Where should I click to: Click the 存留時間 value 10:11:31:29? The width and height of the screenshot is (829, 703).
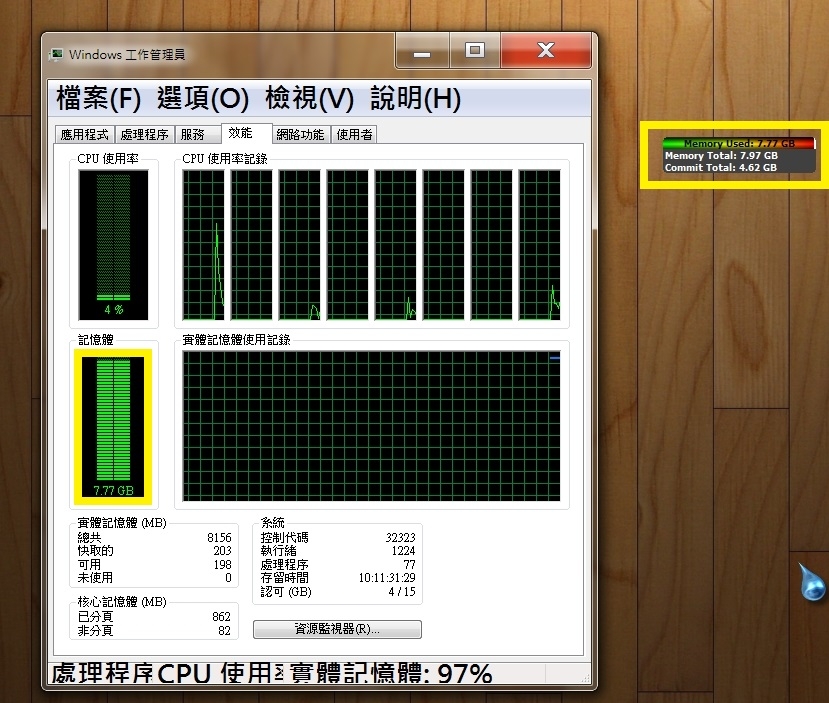[387, 578]
